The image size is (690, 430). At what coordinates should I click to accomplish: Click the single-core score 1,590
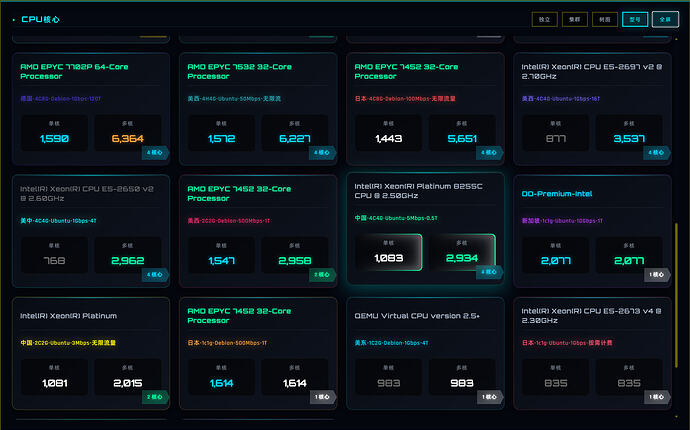tap(54, 139)
